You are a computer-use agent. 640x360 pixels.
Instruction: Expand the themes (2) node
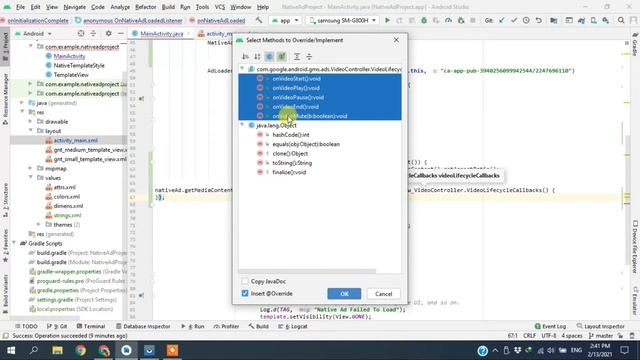pyautogui.click(x=39, y=224)
